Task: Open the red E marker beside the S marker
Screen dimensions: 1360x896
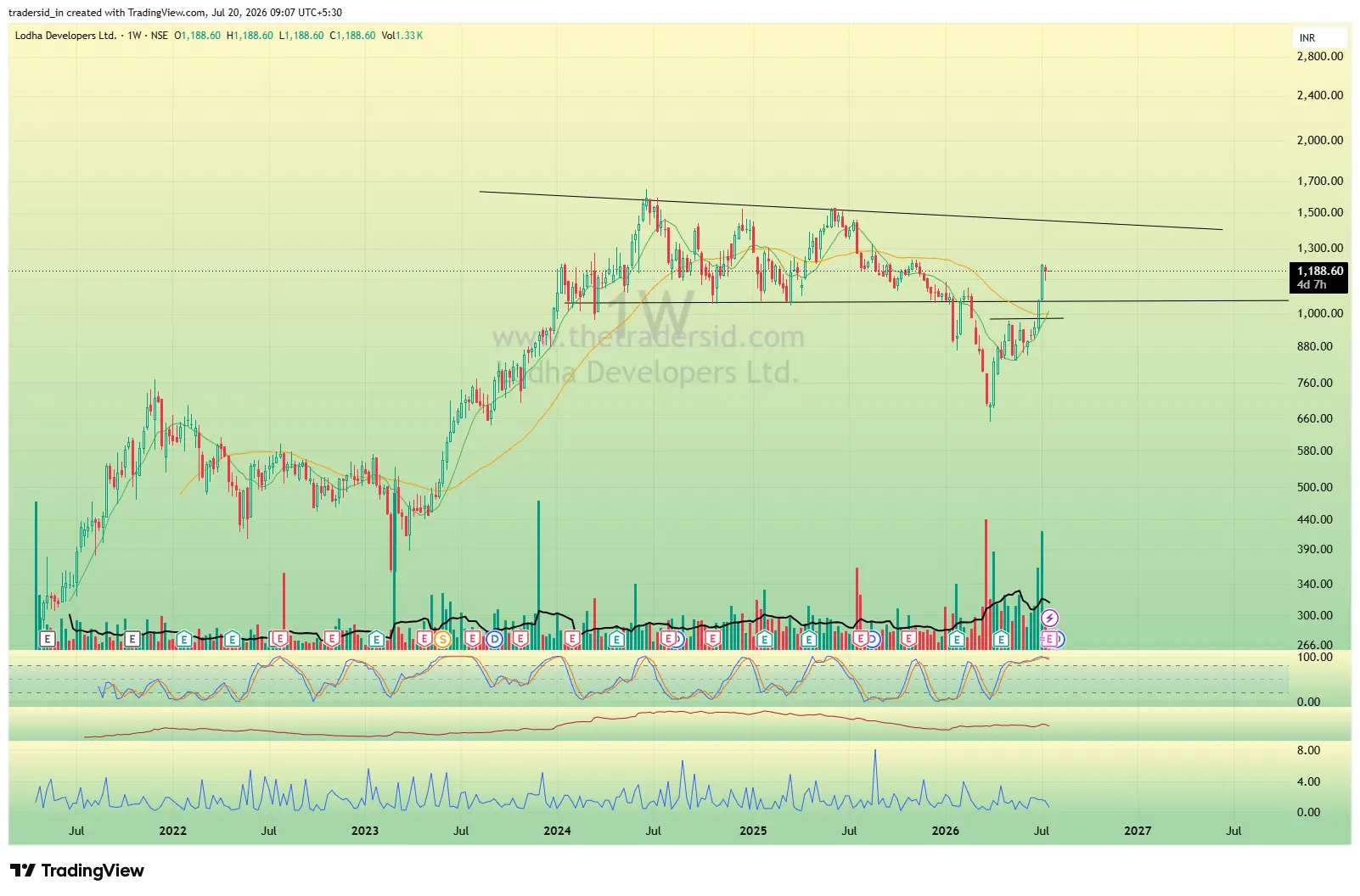Action: tap(424, 639)
